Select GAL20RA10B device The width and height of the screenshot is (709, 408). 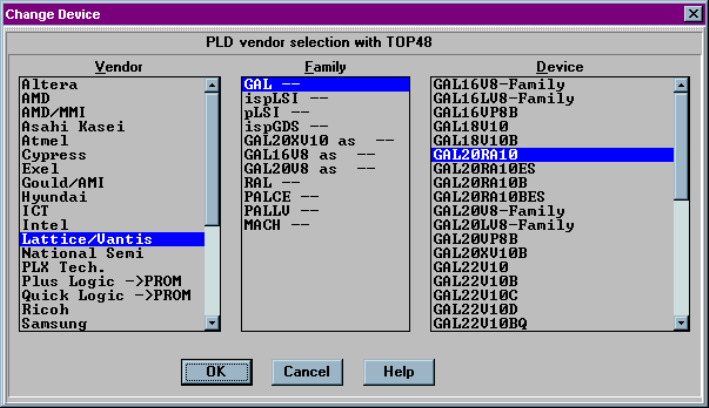tap(553, 183)
